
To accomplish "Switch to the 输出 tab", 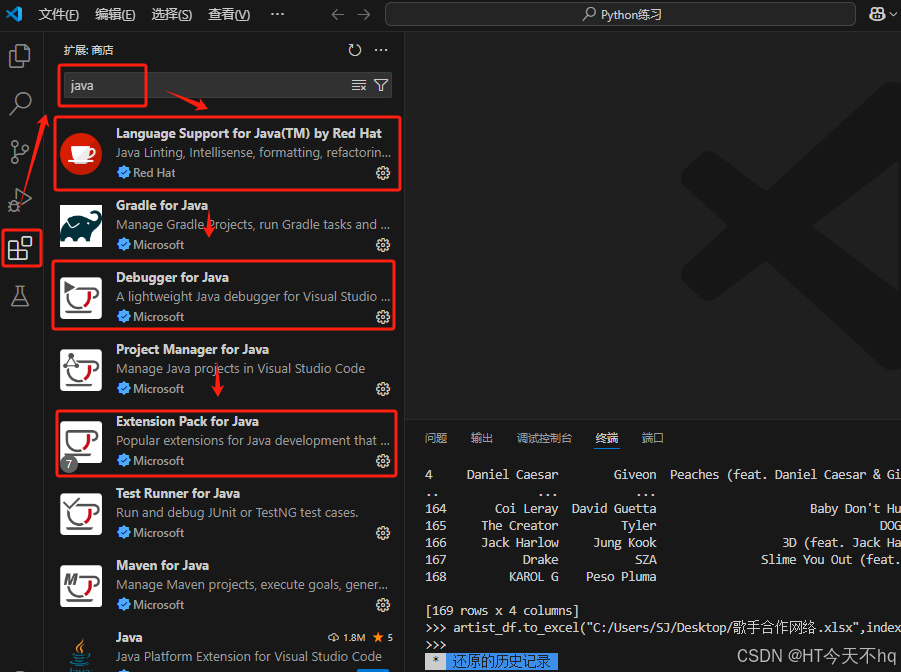I will pyautogui.click(x=481, y=437).
